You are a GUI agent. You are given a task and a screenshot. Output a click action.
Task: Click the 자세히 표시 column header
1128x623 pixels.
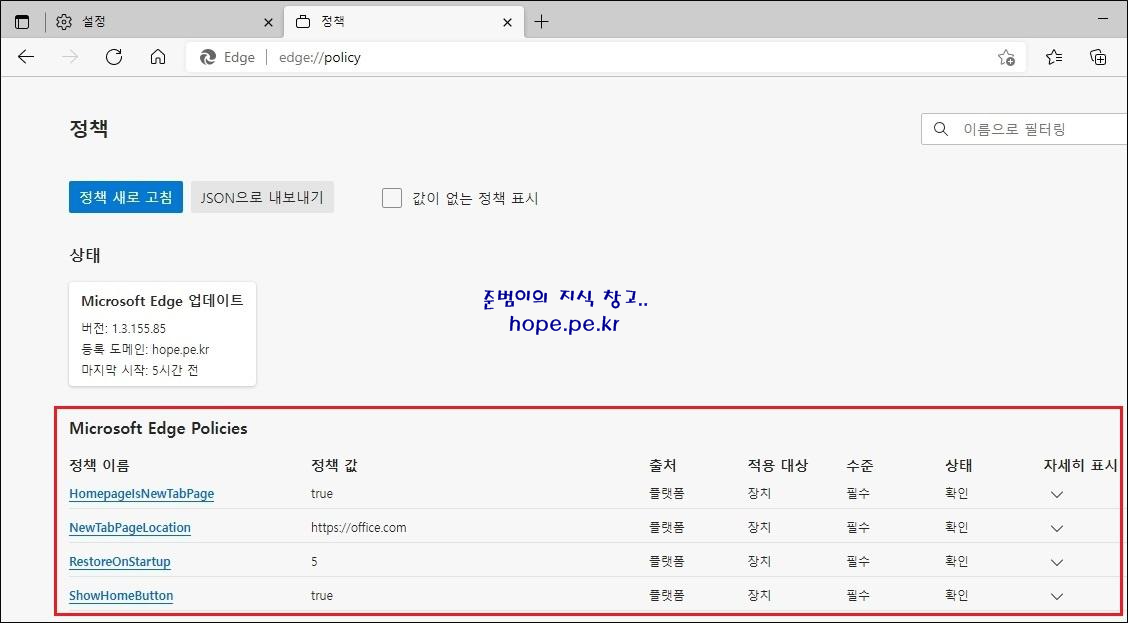pyautogui.click(x=1081, y=465)
